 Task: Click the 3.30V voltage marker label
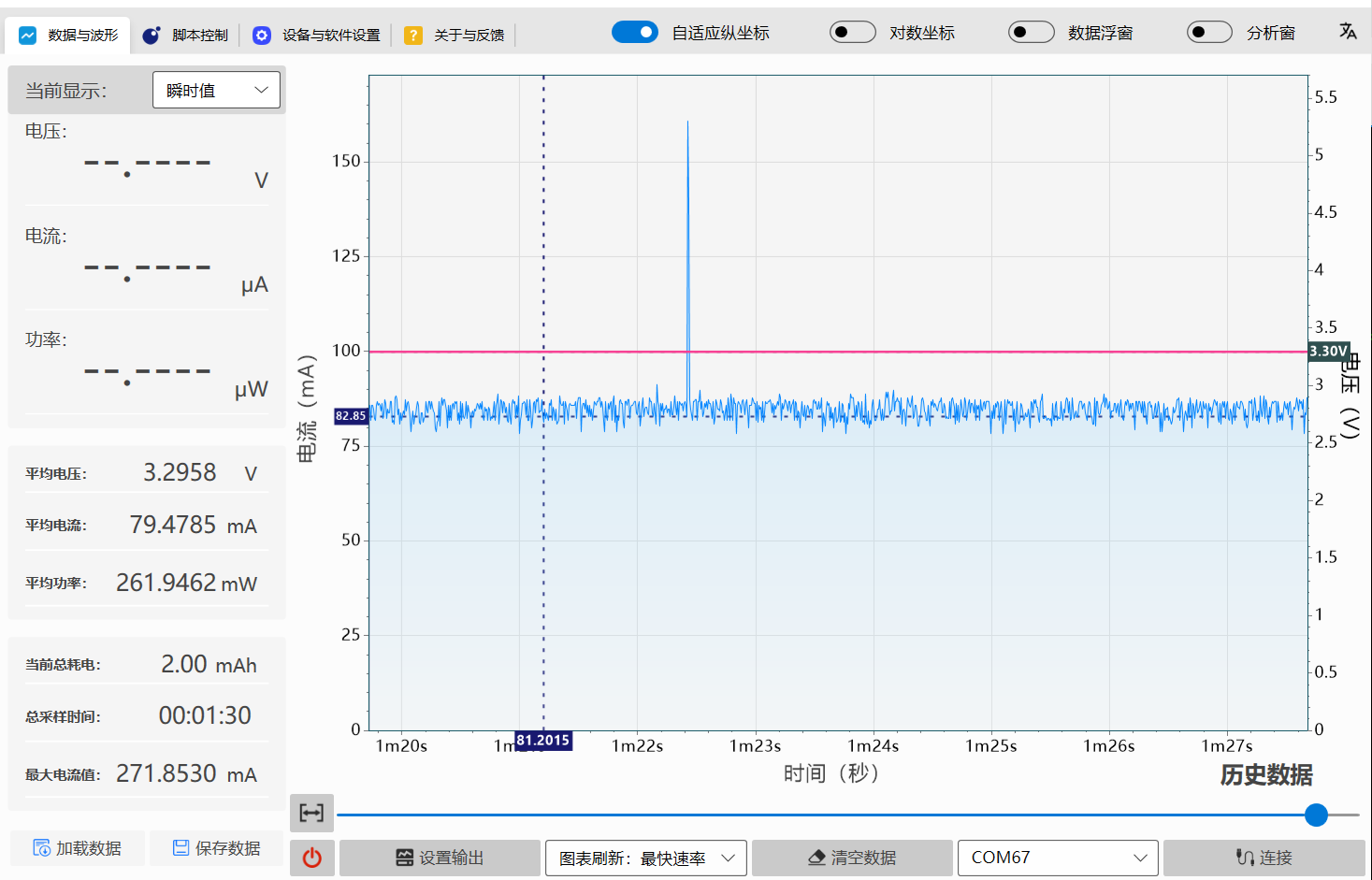(x=1328, y=352)
